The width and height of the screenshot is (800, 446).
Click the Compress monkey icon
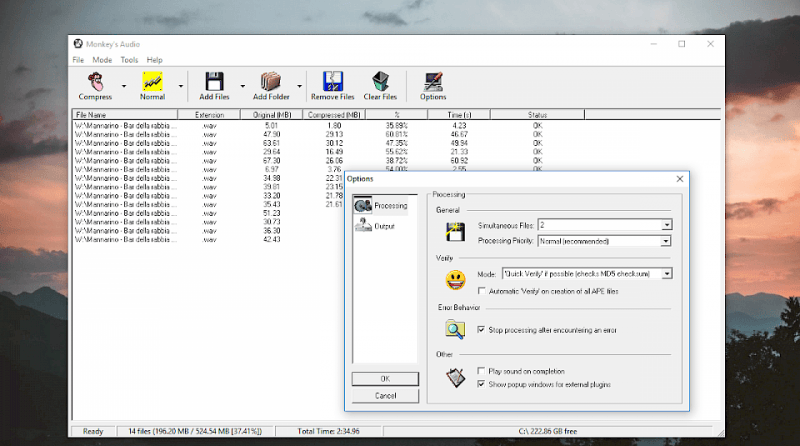pyautogui.click(x=95, y=82)
